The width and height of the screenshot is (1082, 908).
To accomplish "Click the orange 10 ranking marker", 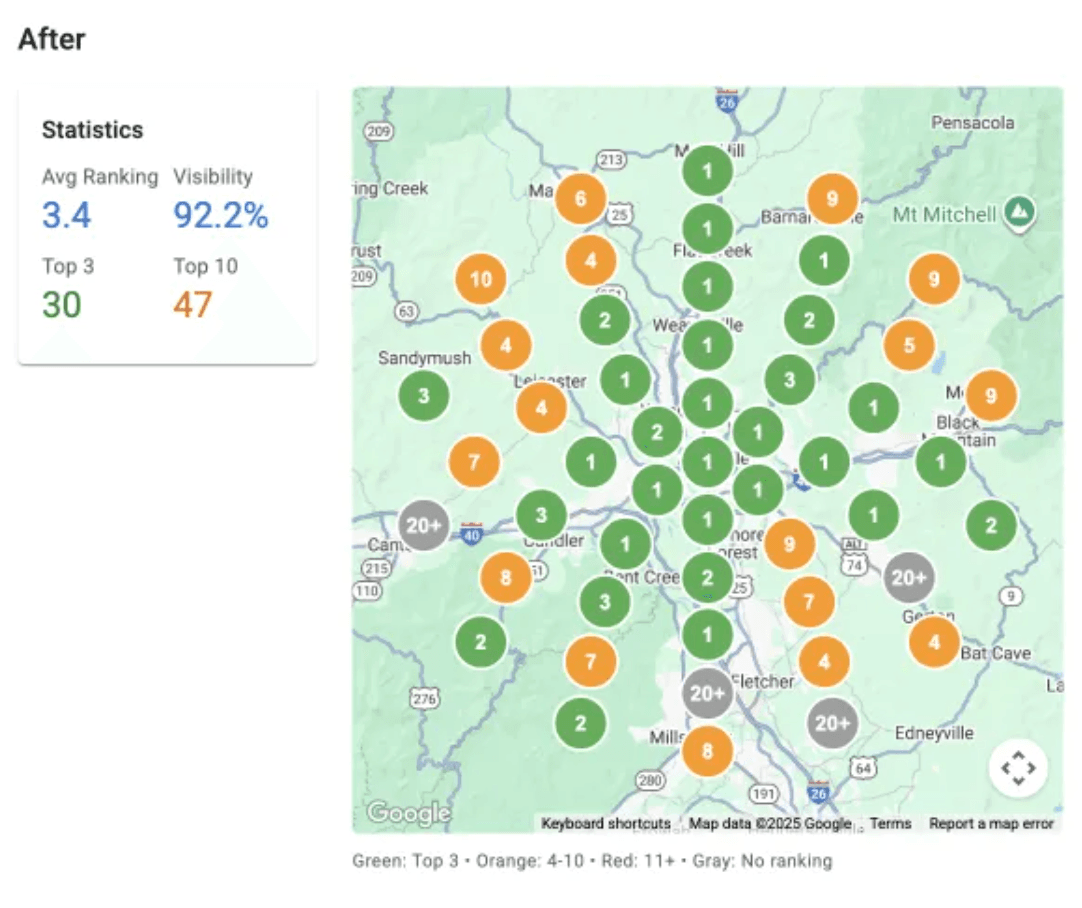I will coord(481,280).
